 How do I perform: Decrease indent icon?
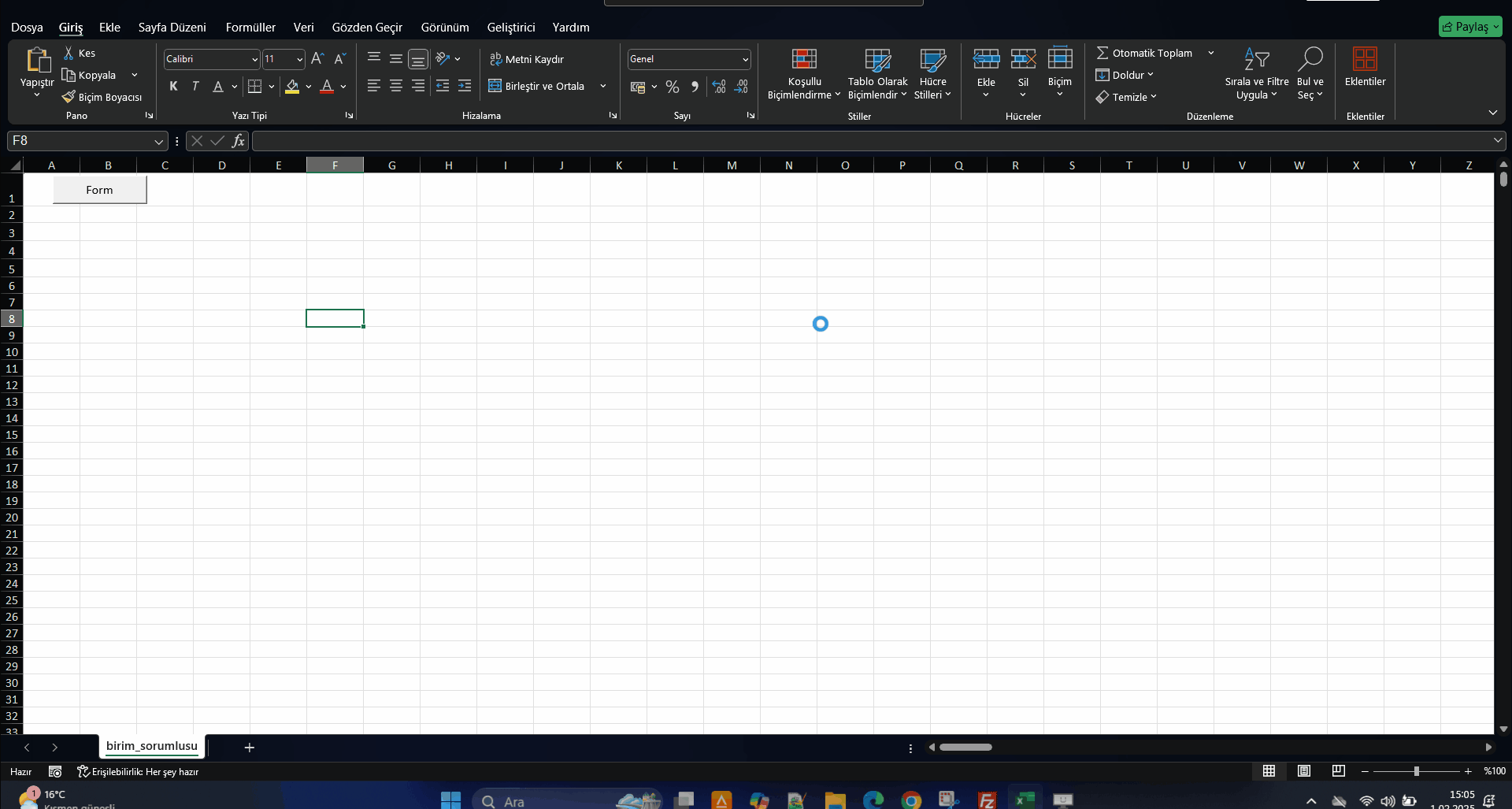[443, 86]
